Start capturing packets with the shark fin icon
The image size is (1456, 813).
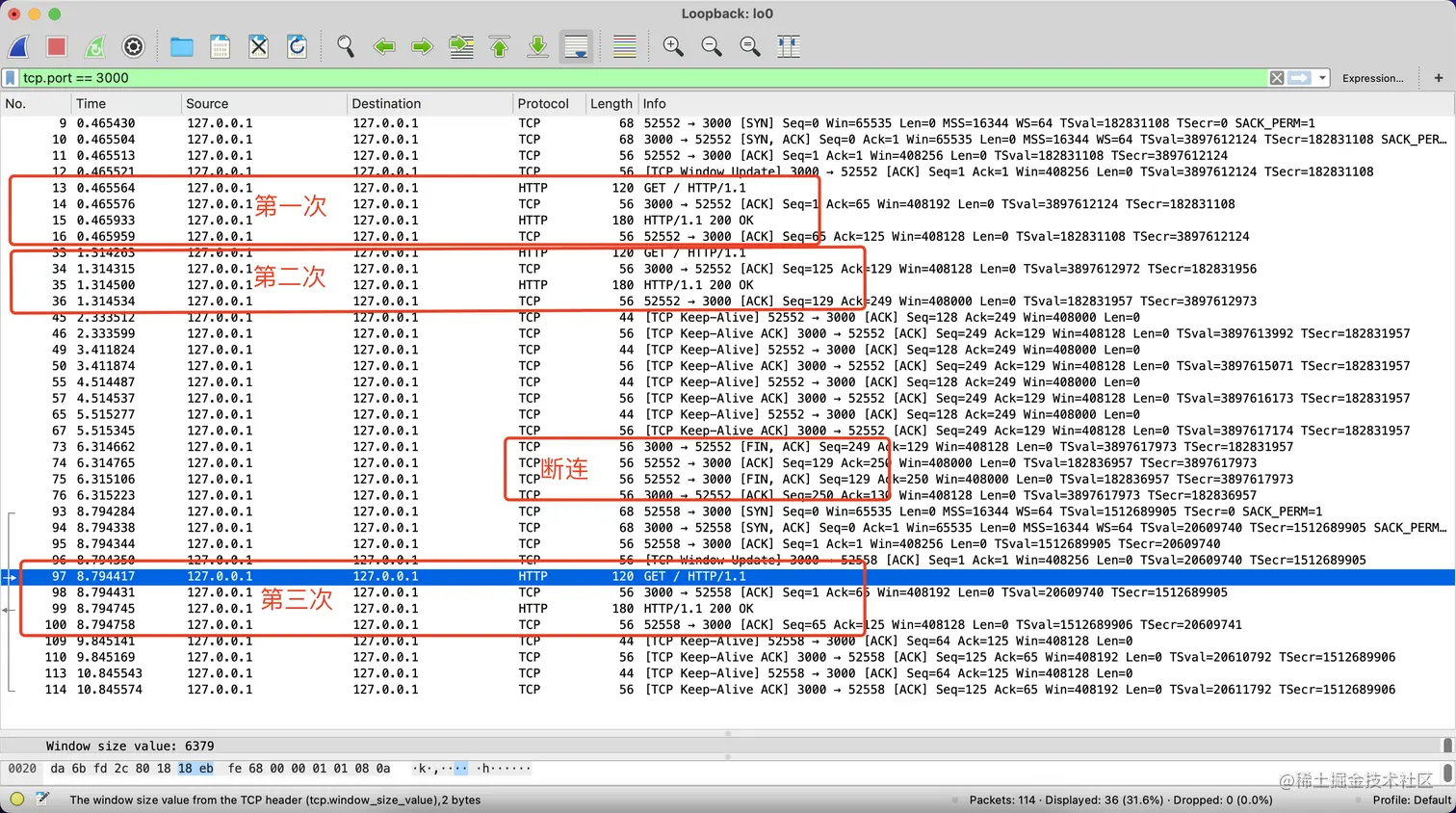[x=18, y=46]
